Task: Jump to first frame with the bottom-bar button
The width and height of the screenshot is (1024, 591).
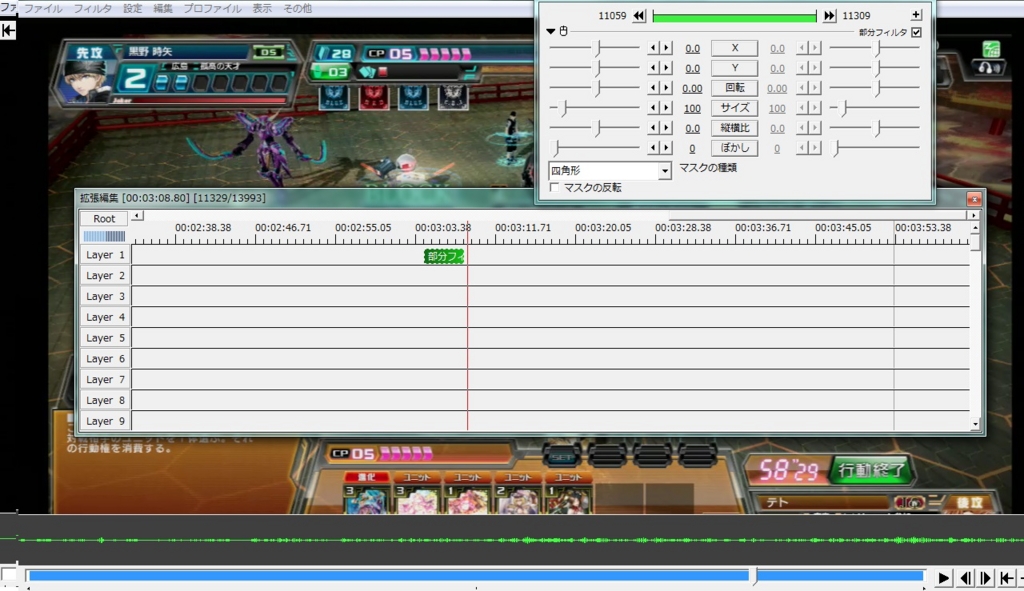Action: click(x=1007, y=578)
